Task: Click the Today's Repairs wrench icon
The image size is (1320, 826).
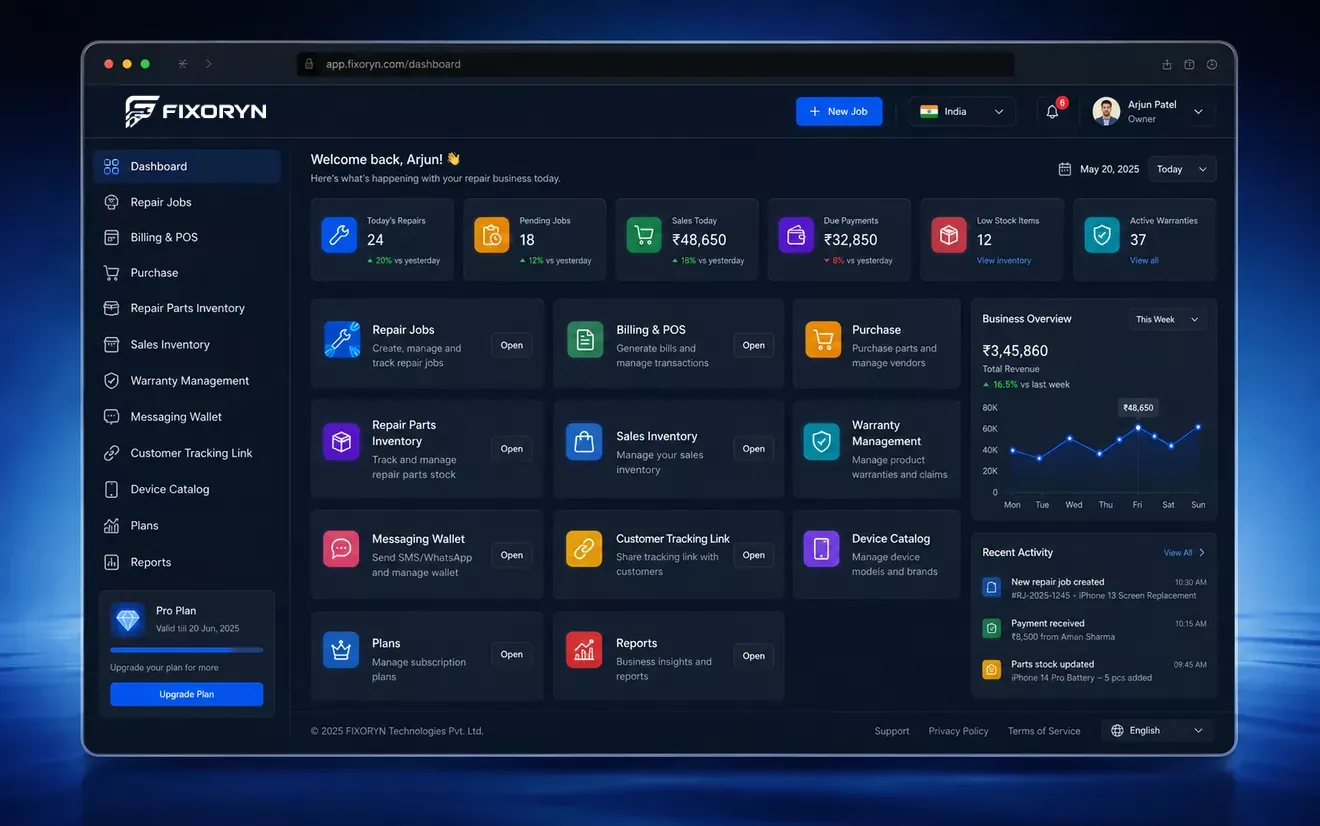Action: click(339, 236)
